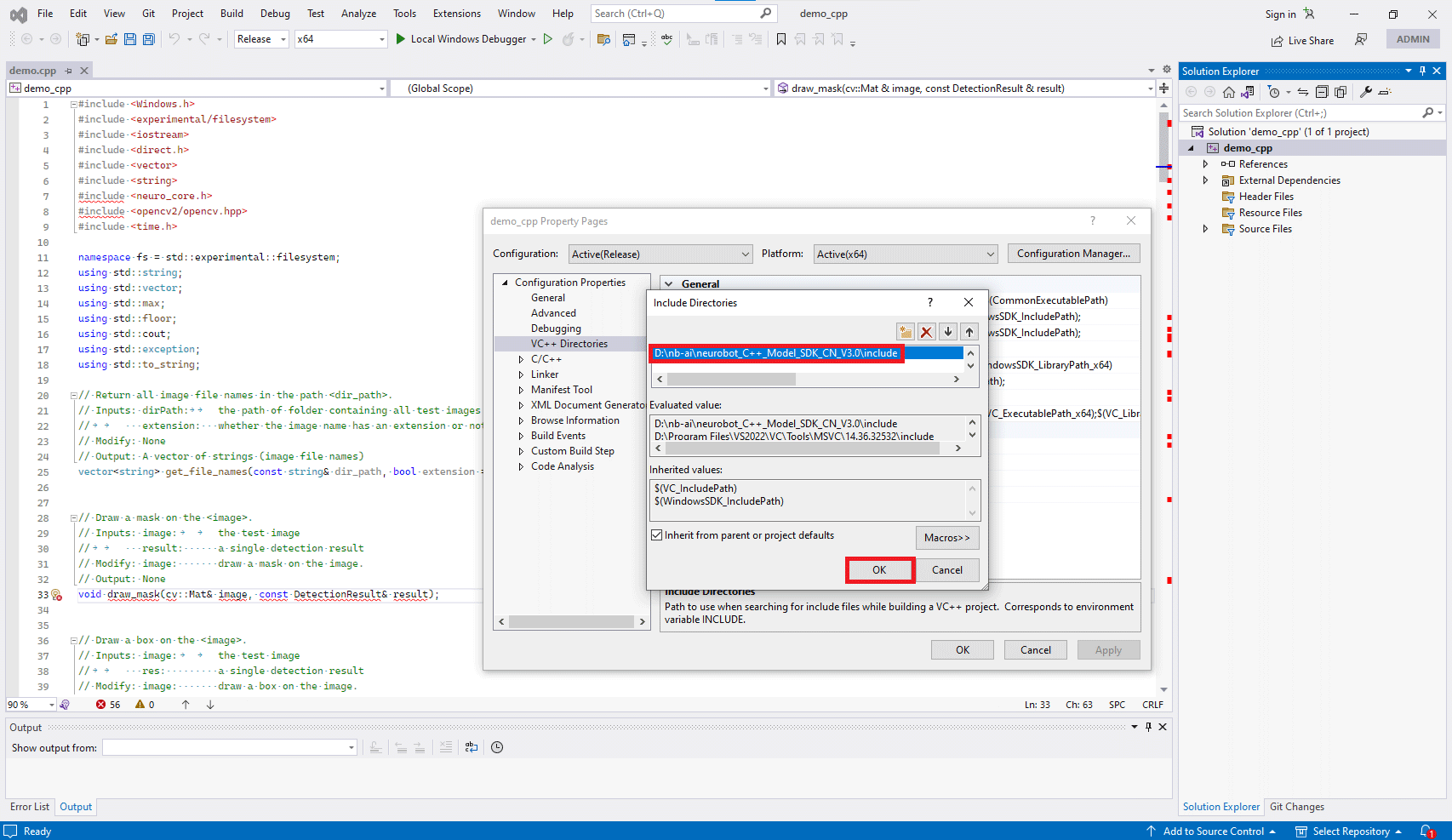The height and width of the screenshot is (840, 1452).
Task: Click evaluated value horizontal scrollbar thumb
Action: (x=803, y=449)
